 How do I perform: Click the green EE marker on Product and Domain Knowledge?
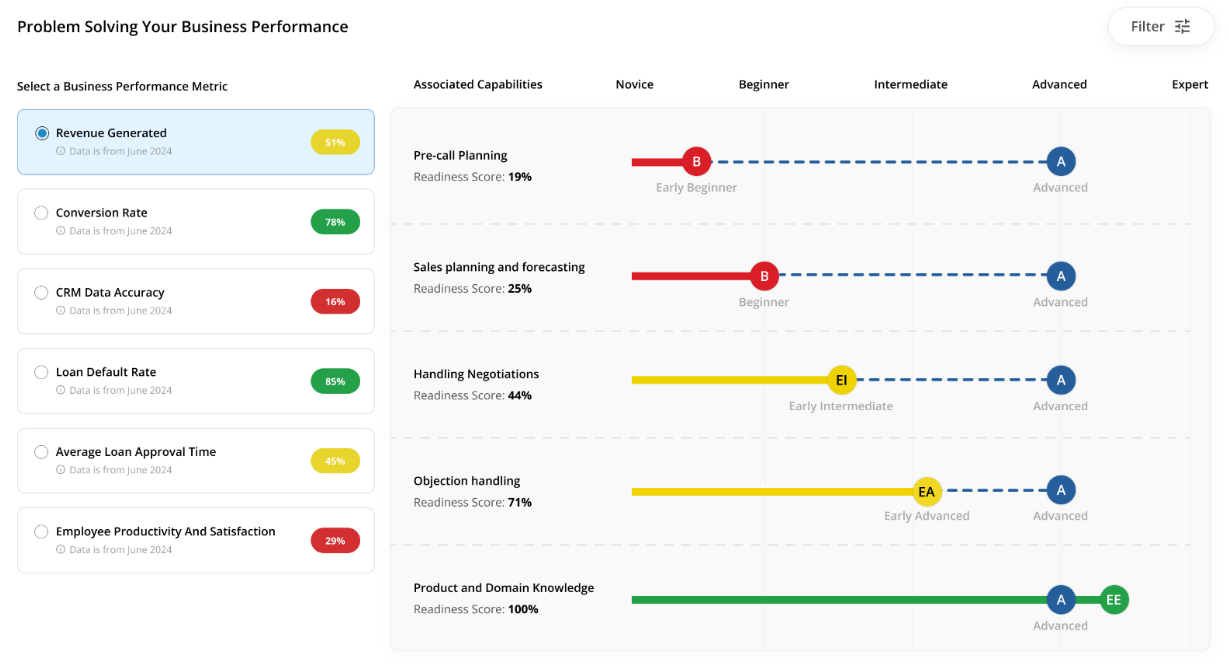(x=1114, y=599)
